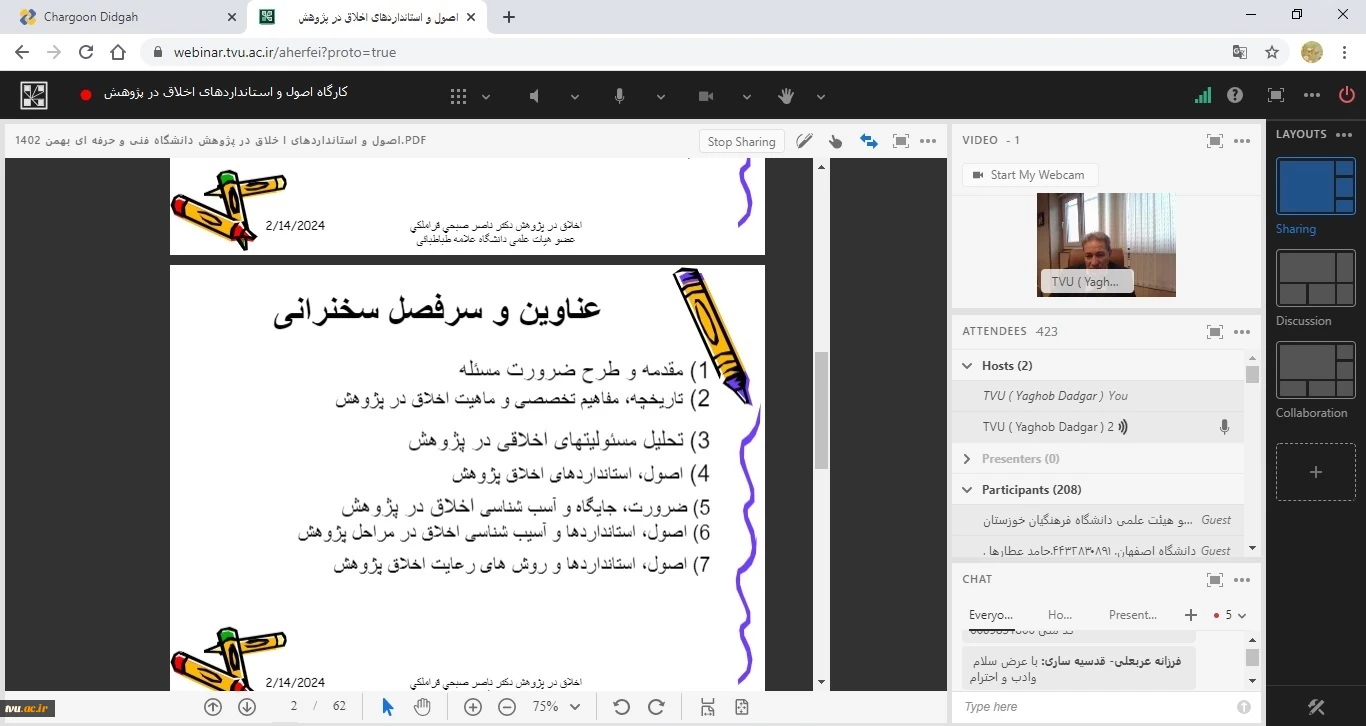
Task: Open the 75% zoom level dropdown
Action: click(556, 706)
